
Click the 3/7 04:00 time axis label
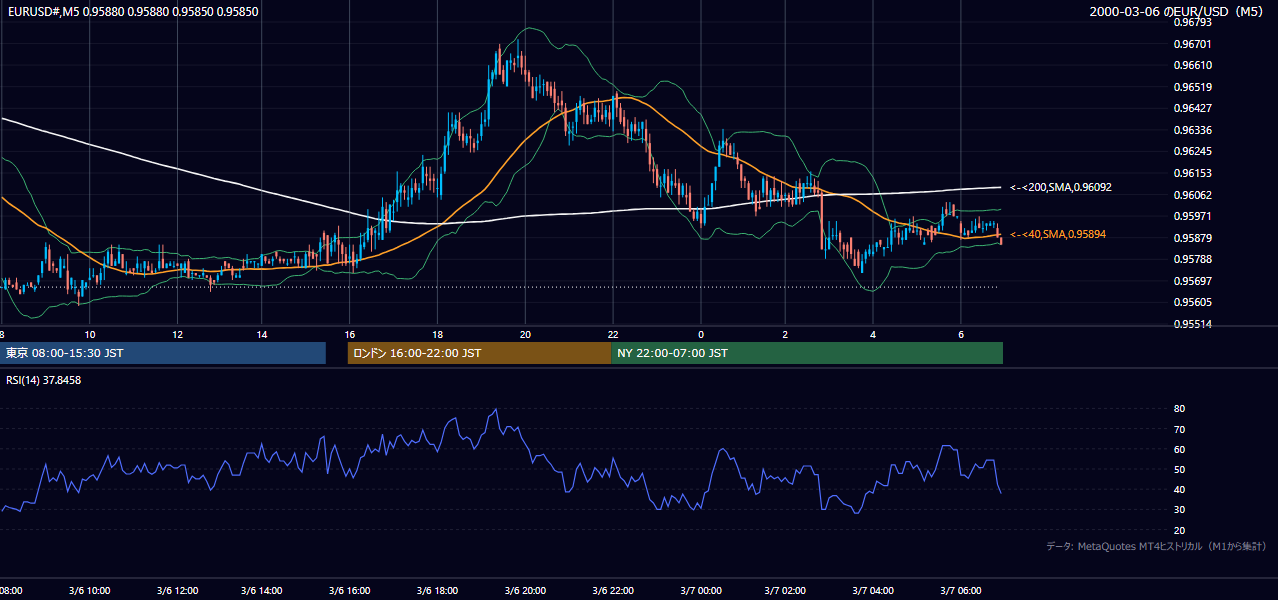click(873, 591)
